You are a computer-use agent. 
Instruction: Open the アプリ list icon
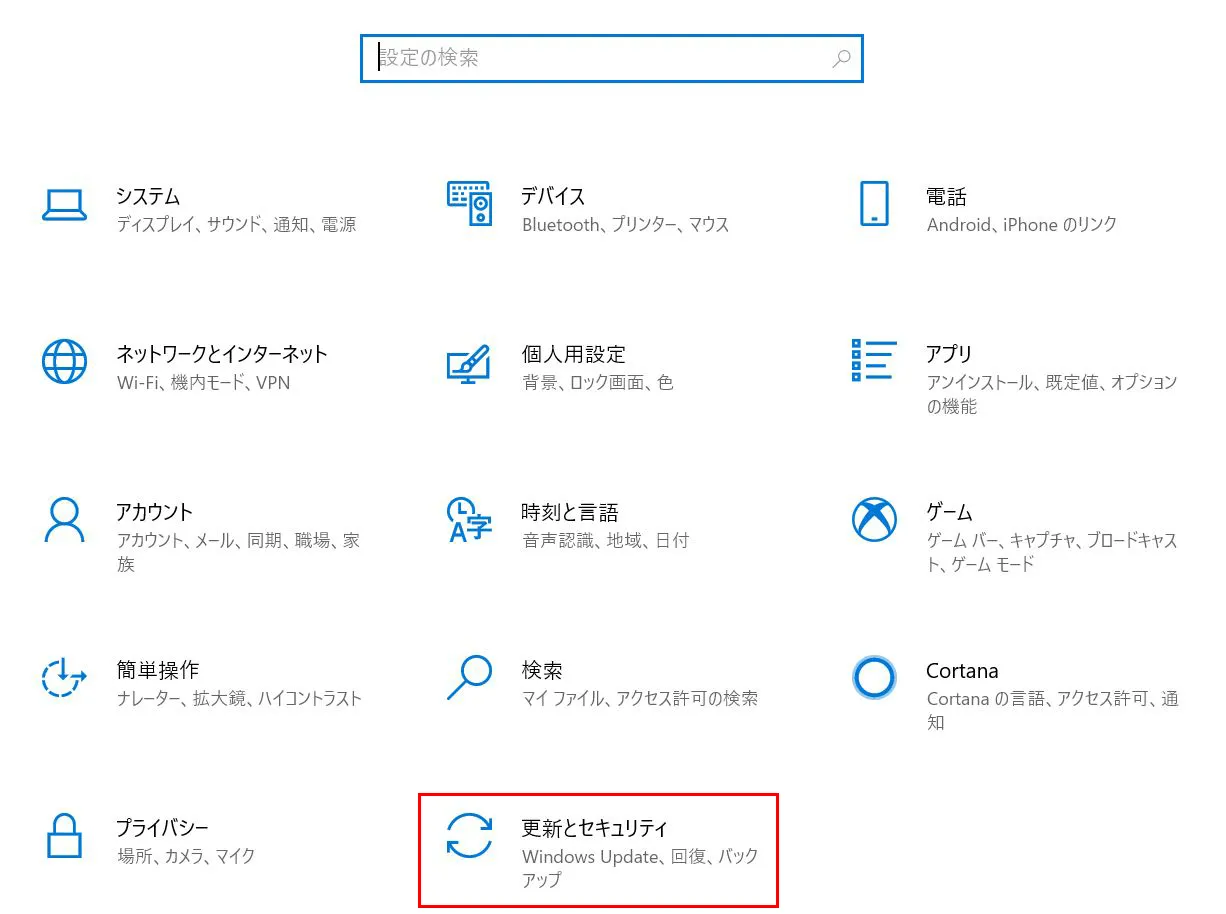click(874, 360)
